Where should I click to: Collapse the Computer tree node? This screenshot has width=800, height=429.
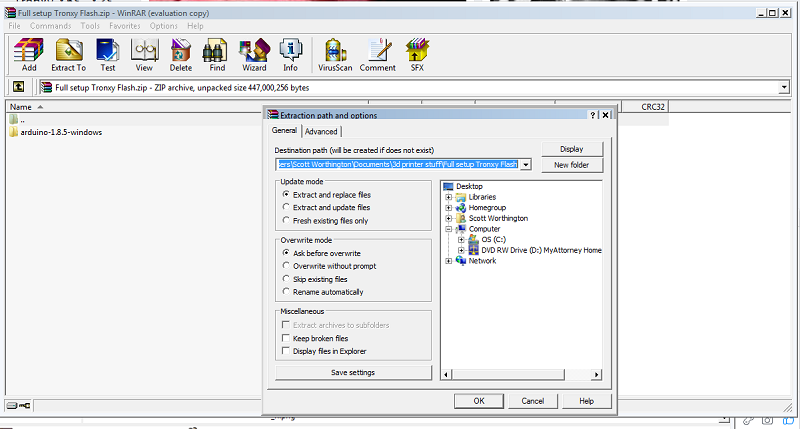tap(448, 229)
